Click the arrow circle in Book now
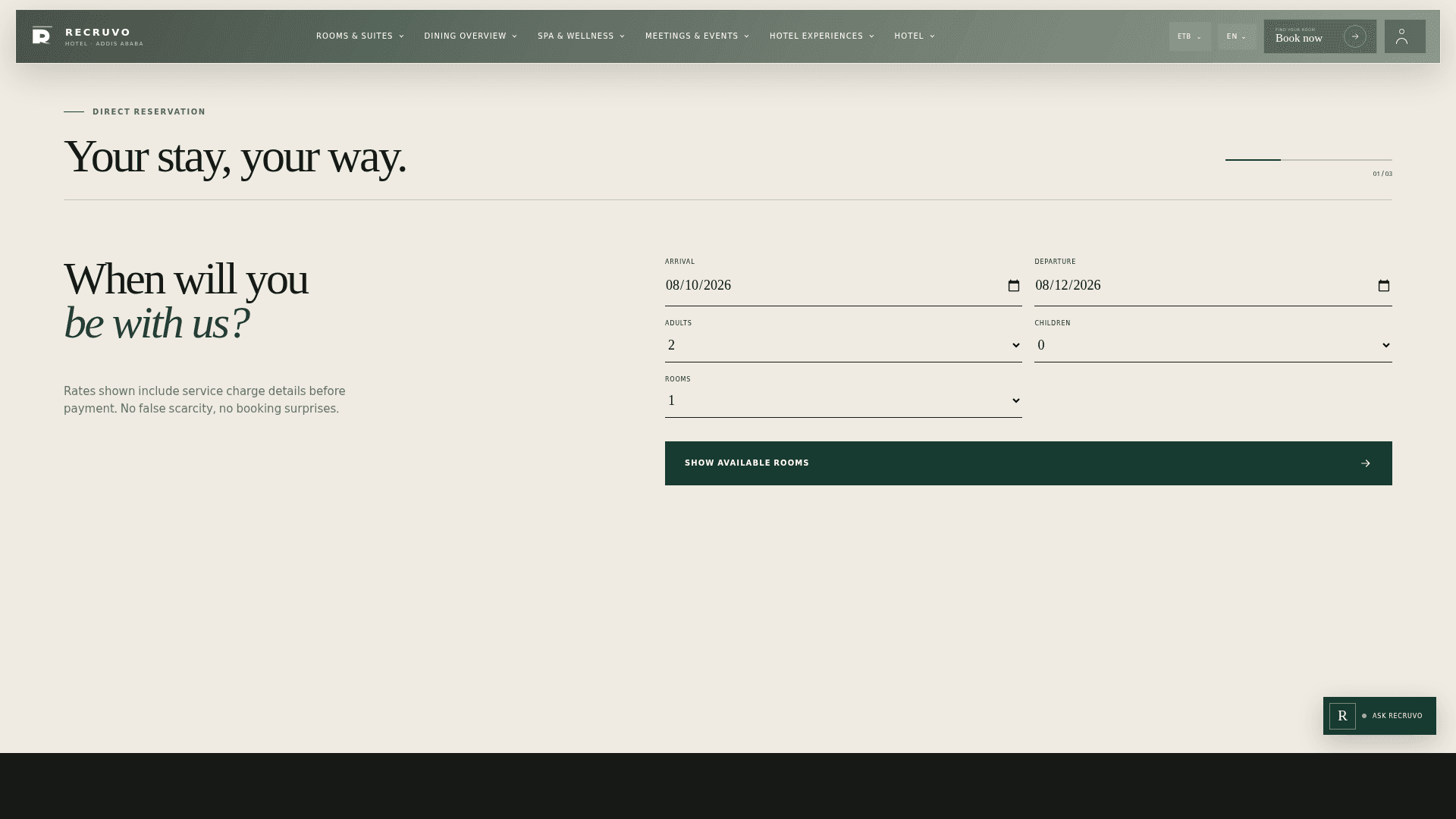This screenshot has width=1456, height=819. (1354, 36)
